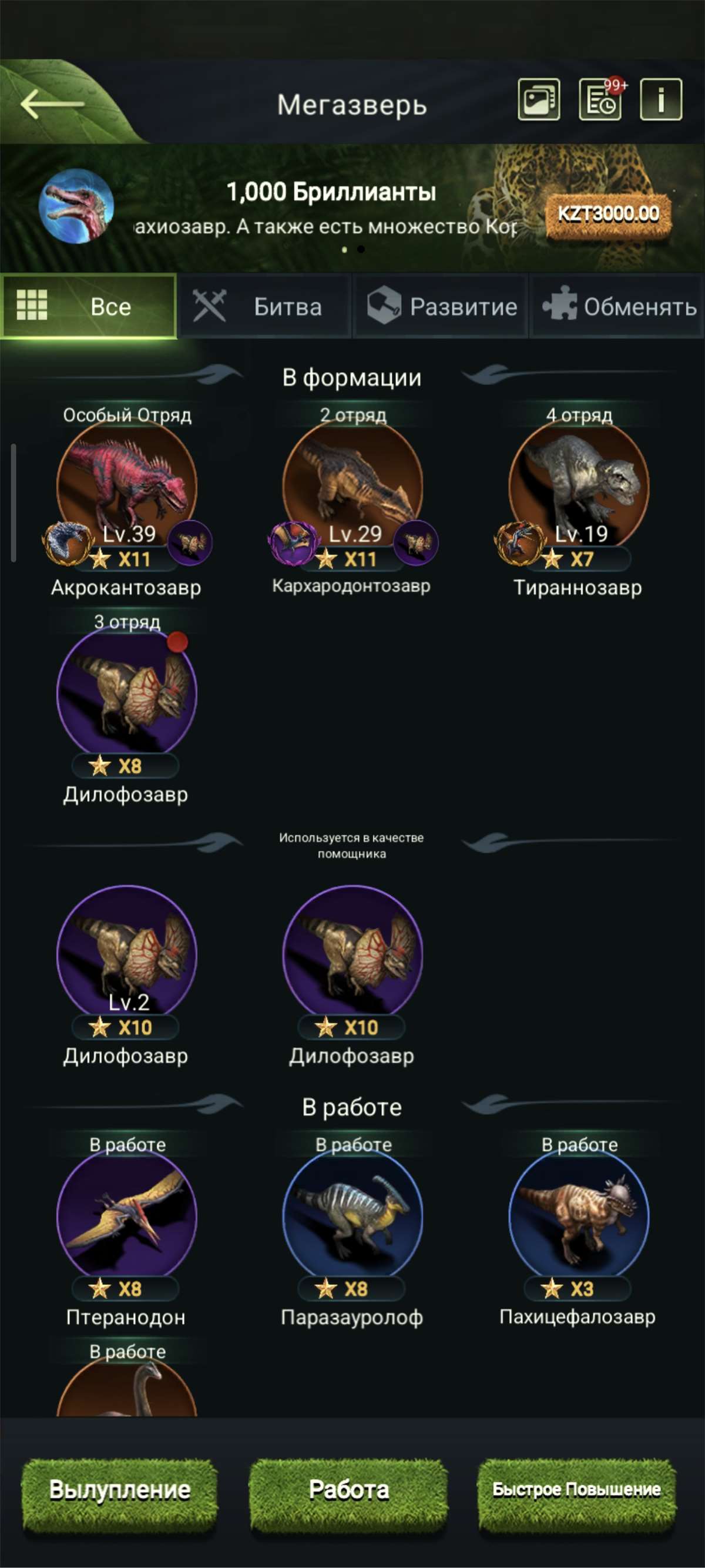Click the Spinosaurus avatar in the banner
This screenshot has height=1568, width=705.
coord(76,206)
